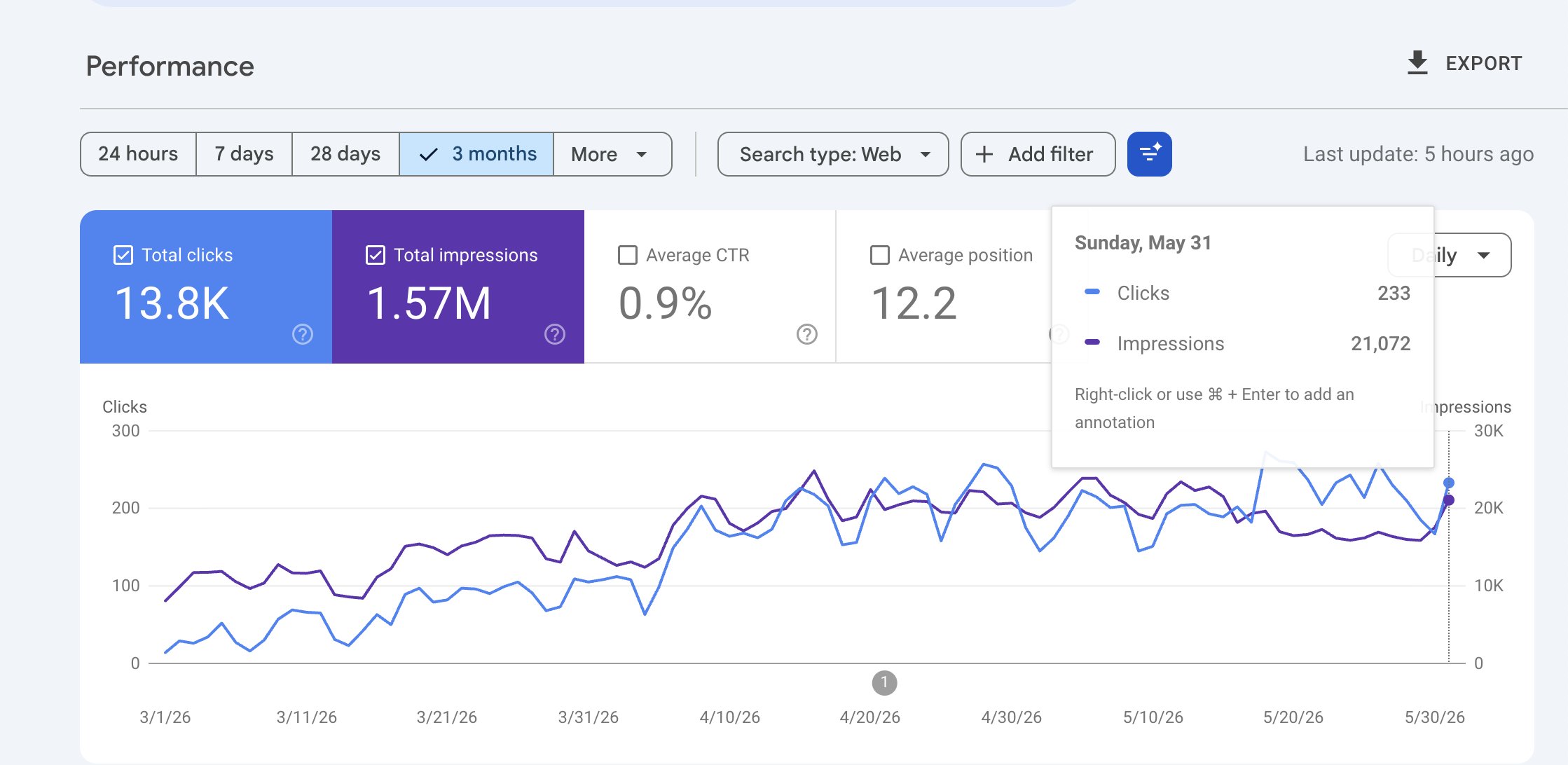The image size is (1568, 765).
Task: Click the 3/21/26 x-axis date label
Action: 446,717
